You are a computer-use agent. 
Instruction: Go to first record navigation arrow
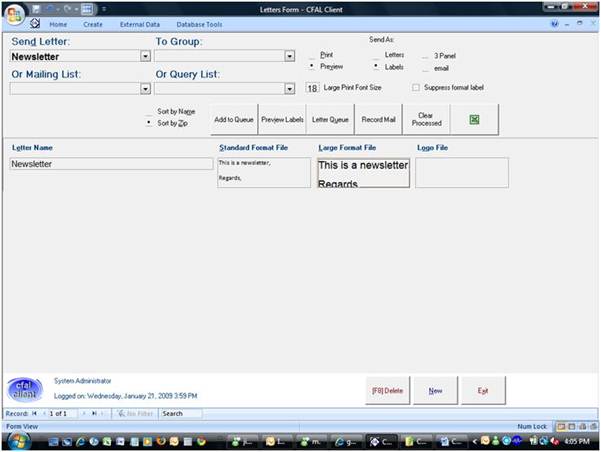coord(34,413)
